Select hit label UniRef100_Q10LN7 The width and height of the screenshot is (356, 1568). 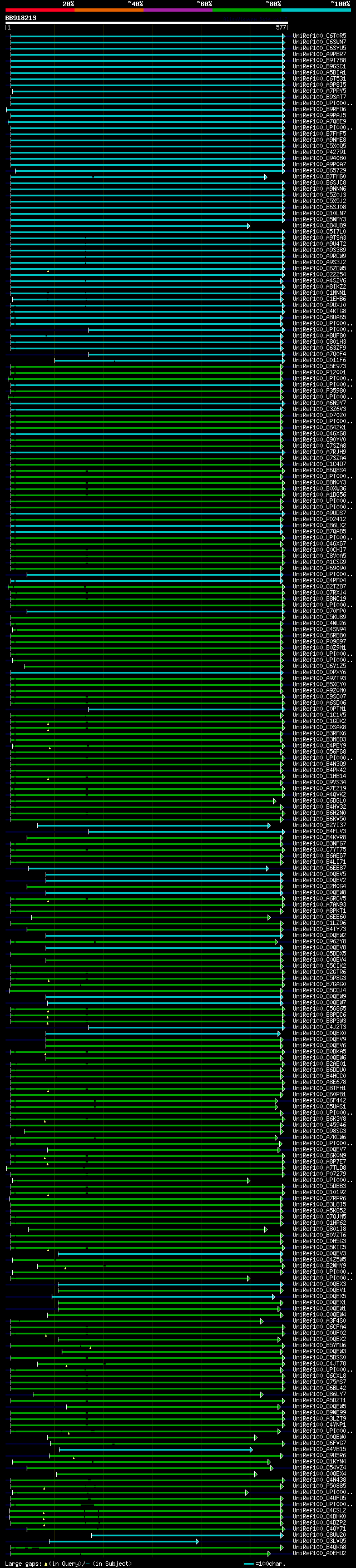[x=319, y=213]
